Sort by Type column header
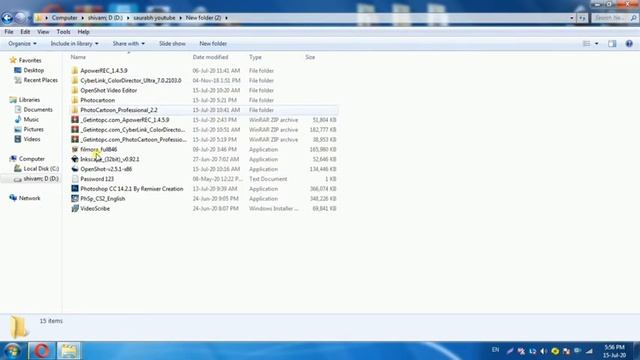 [x=256, y=57]
